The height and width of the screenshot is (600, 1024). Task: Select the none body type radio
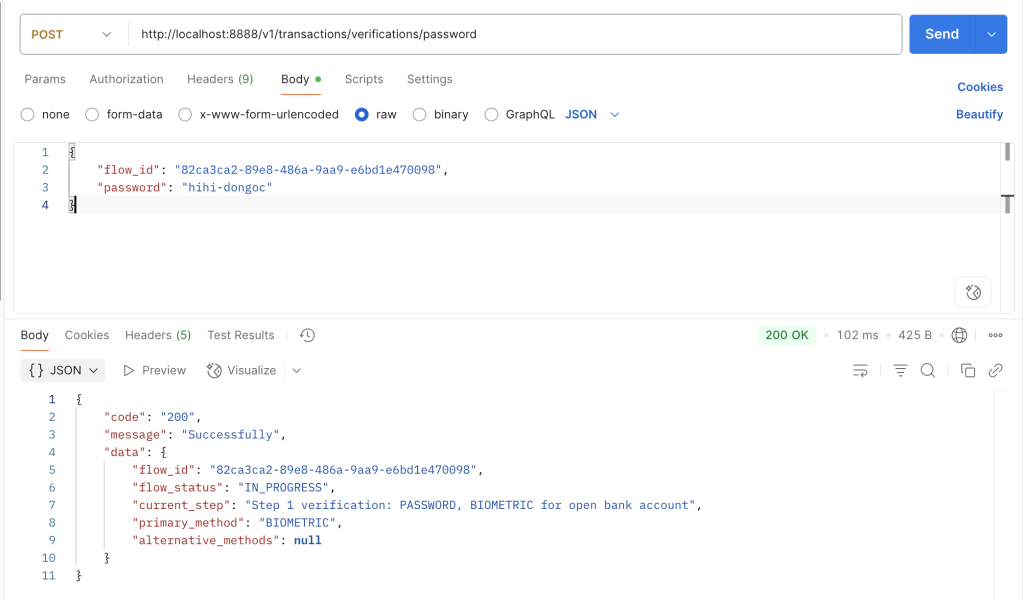pos(27,114)
